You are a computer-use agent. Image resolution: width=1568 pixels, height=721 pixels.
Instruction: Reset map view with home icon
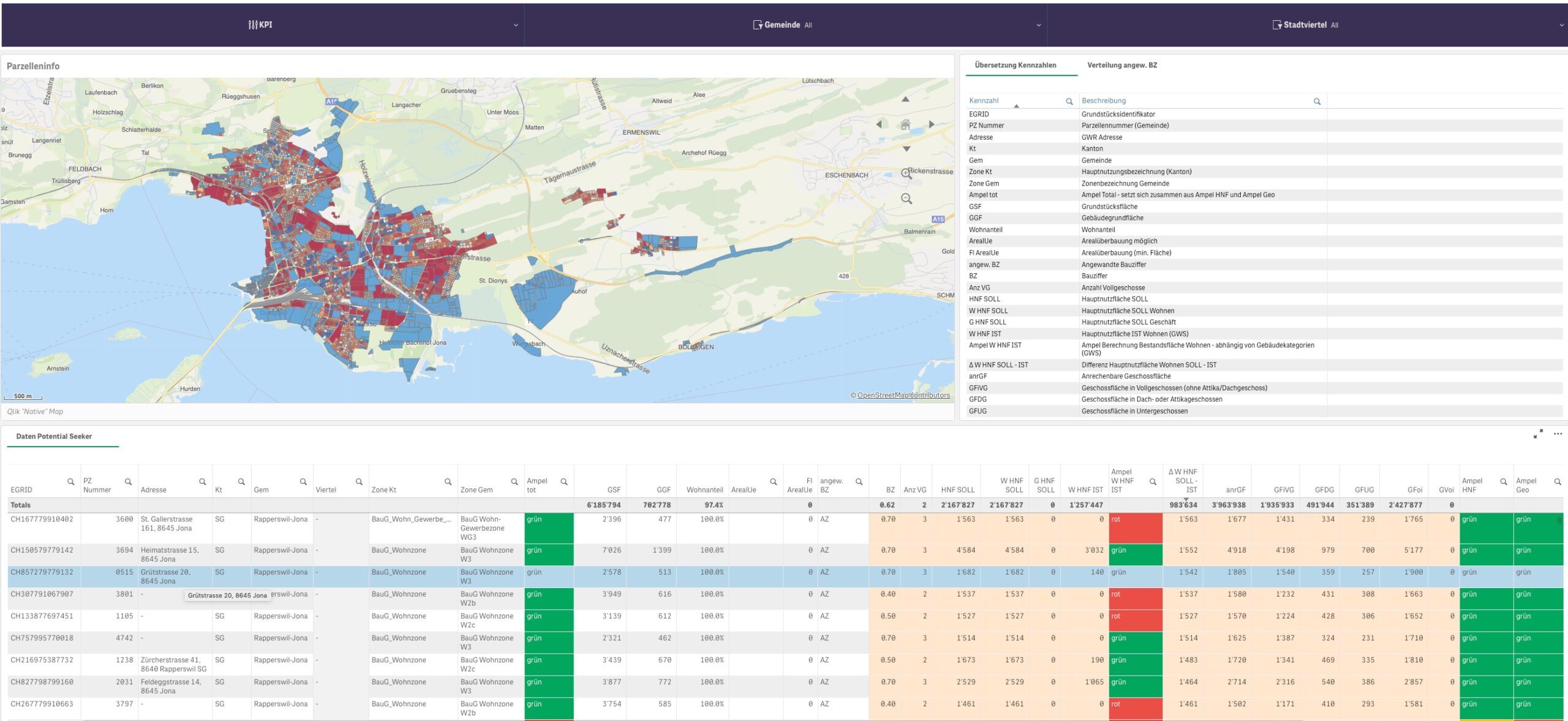pos(905,125)
